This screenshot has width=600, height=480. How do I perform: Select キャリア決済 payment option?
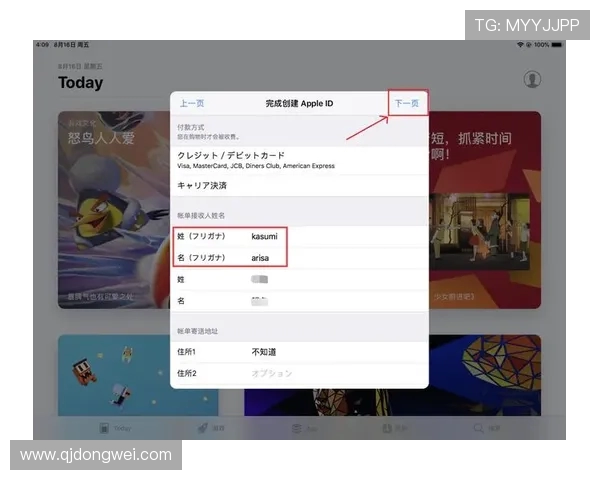click(300, 186)
